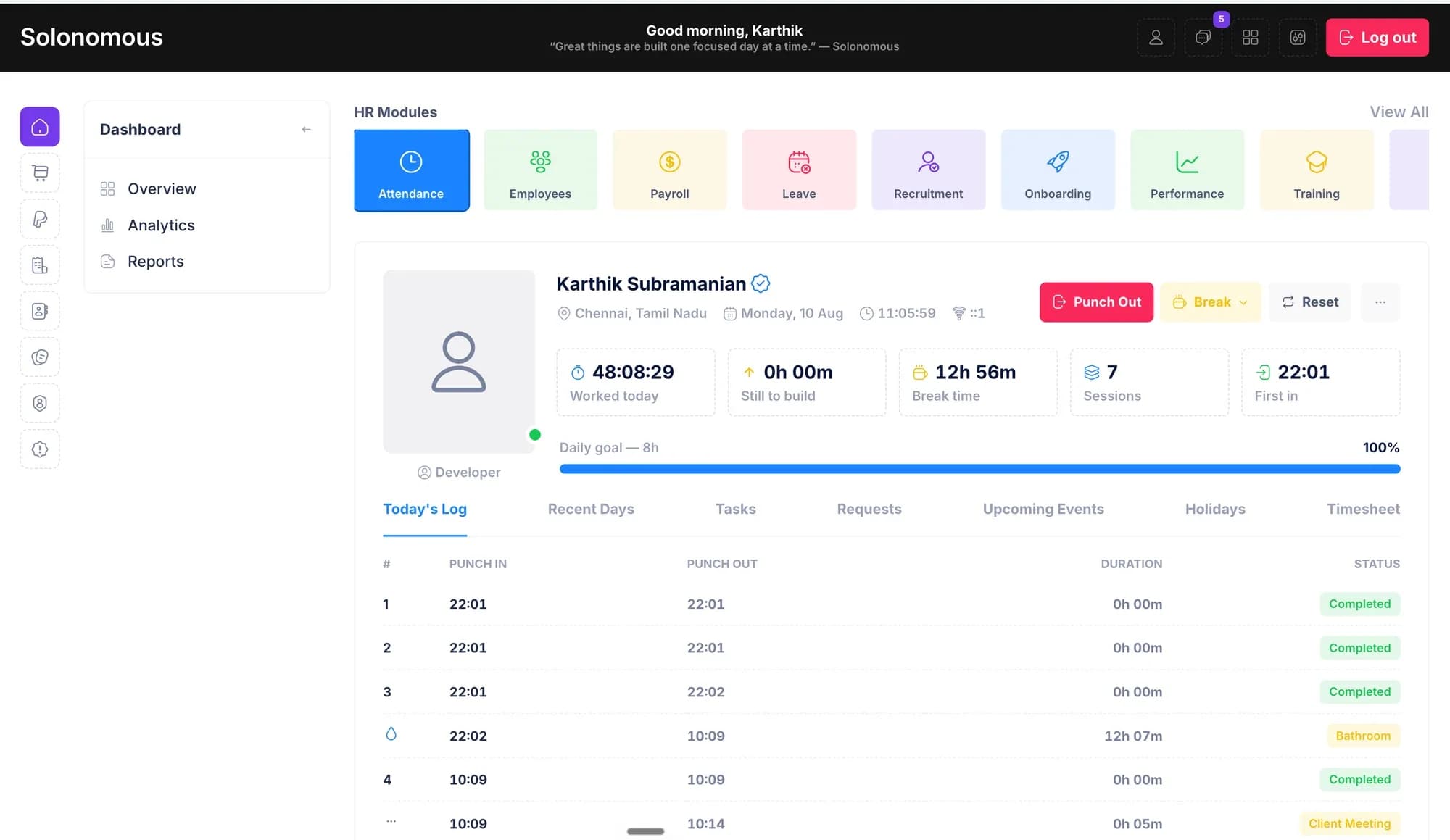Image resolution: width=1450 pixels, height=840 pixels.
Task: Open the Attendance module
Action: coord(411,170)
